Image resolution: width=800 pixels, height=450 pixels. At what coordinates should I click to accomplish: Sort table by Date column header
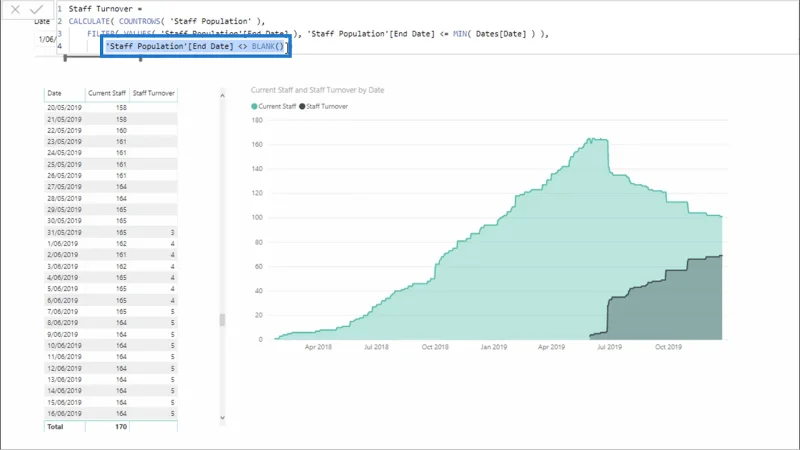coord(54,93)
